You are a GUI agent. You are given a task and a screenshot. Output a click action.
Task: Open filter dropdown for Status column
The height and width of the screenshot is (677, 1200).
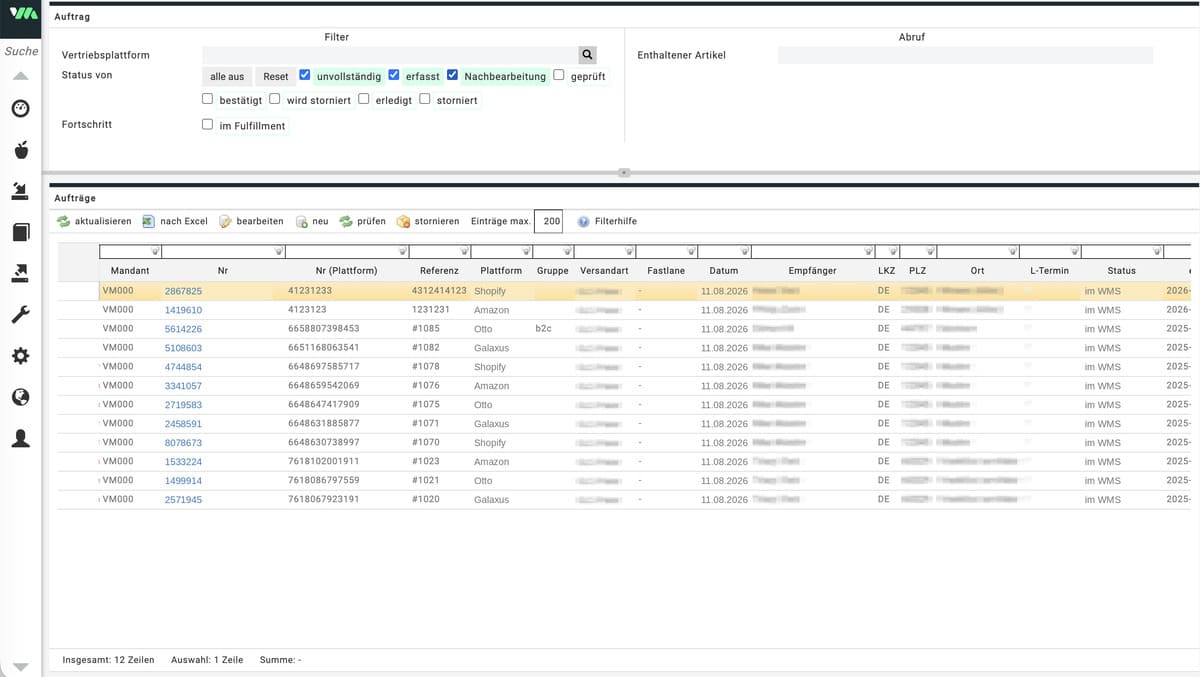pyautogui.click(x=1158, y=251)
